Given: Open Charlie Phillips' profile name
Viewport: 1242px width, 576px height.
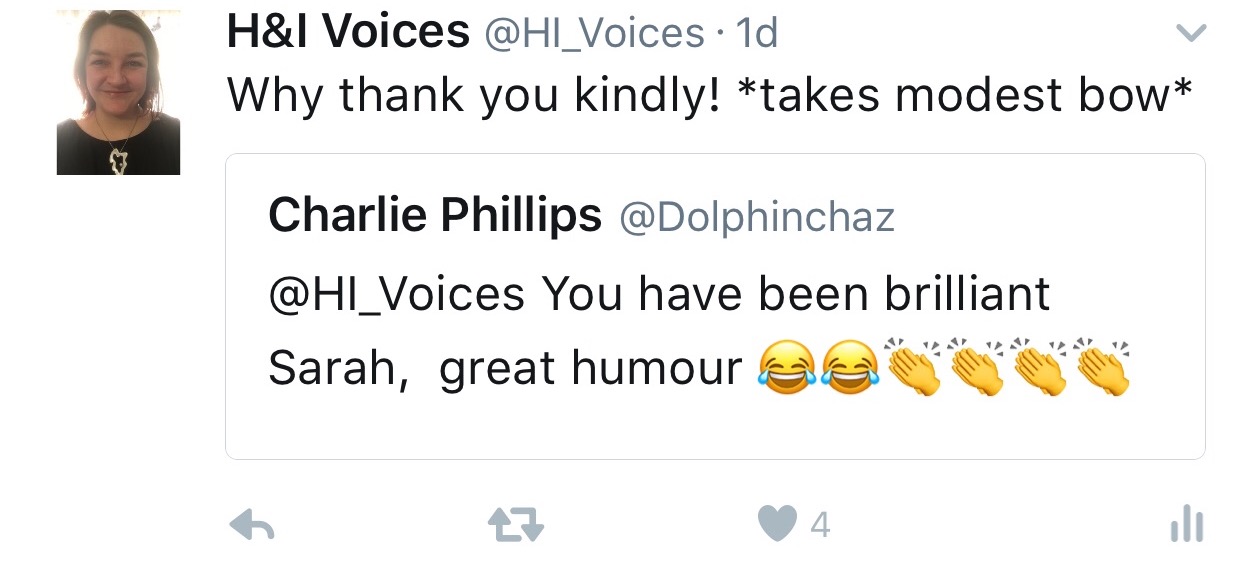Looking at the screenshot, I should coord(435,215).
